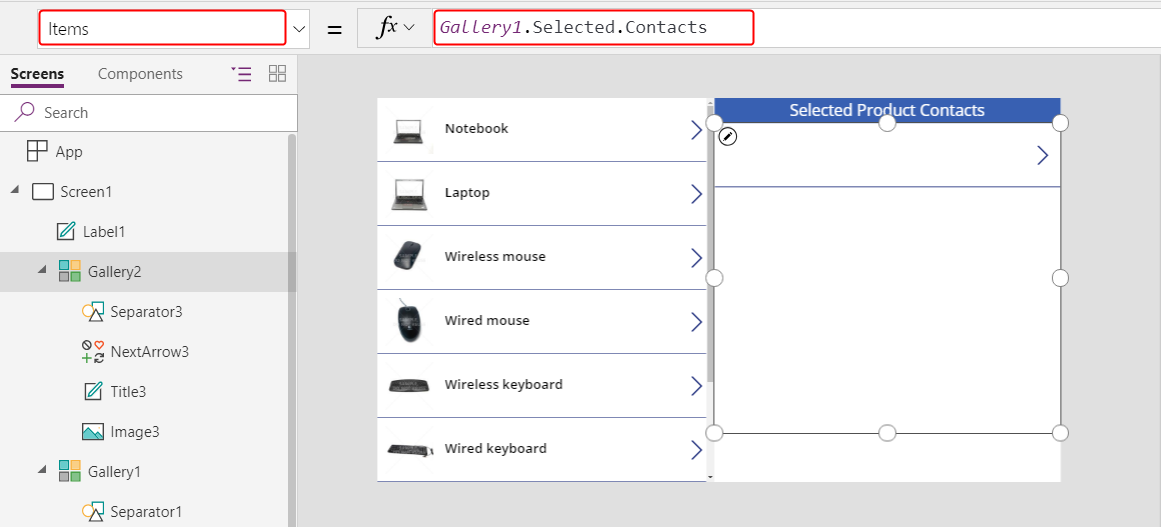Click the Screen1 rectangle icon
The image size is (1161, 527).
(44, 192)
